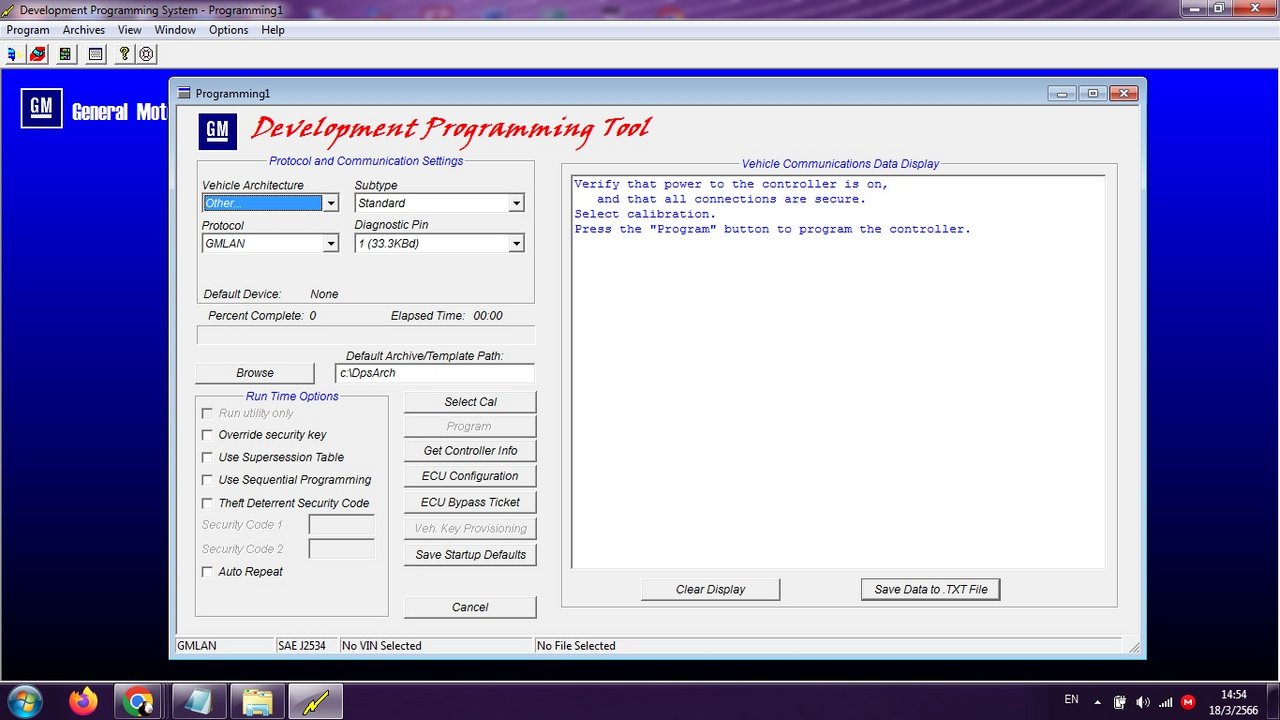The image size is (1280, 720).
Task: Click the EN language indicator
Action: [1071, 700]
